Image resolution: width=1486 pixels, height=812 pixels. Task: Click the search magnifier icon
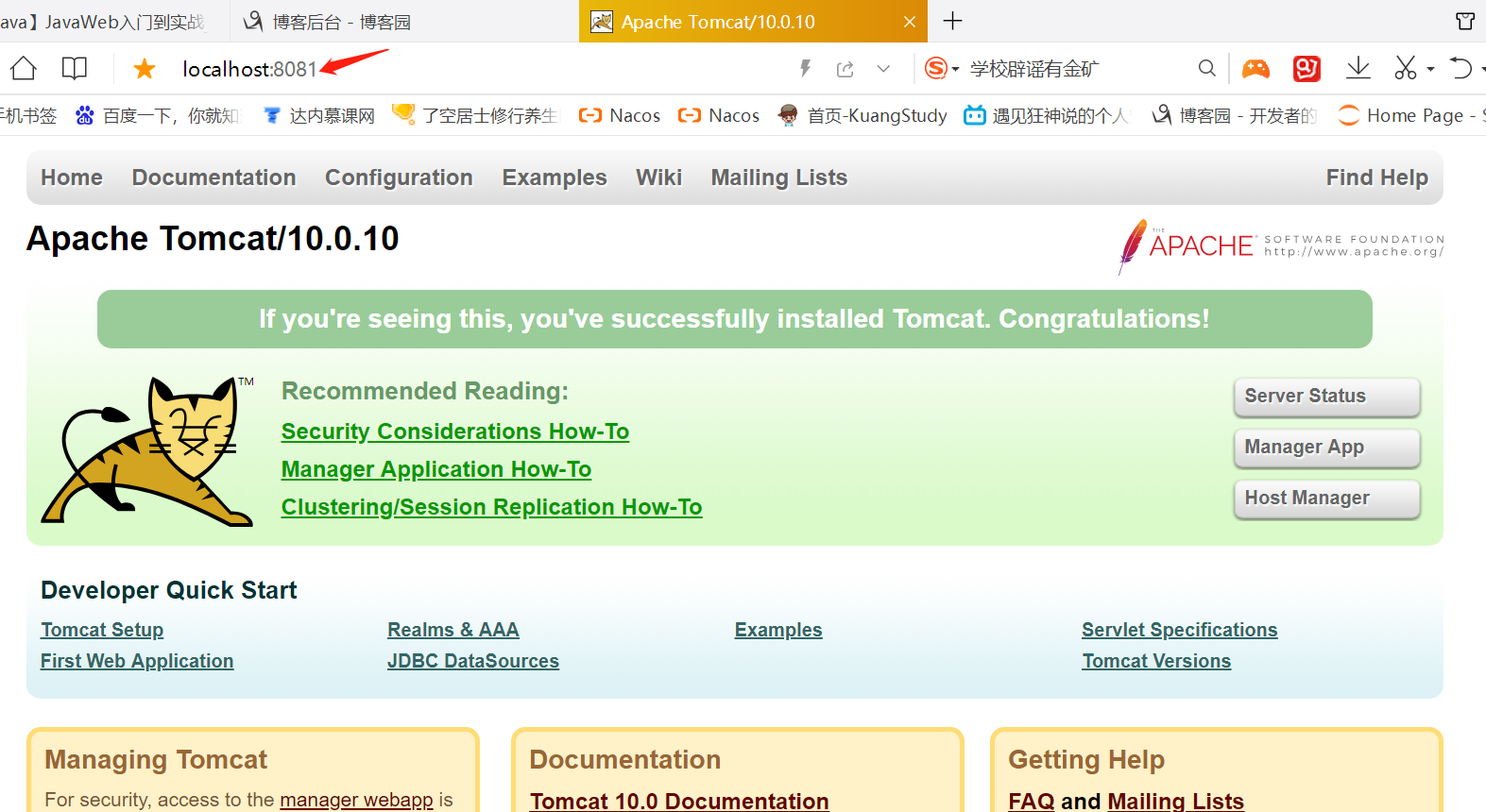pyautogui.click(x=1207, y=68)
